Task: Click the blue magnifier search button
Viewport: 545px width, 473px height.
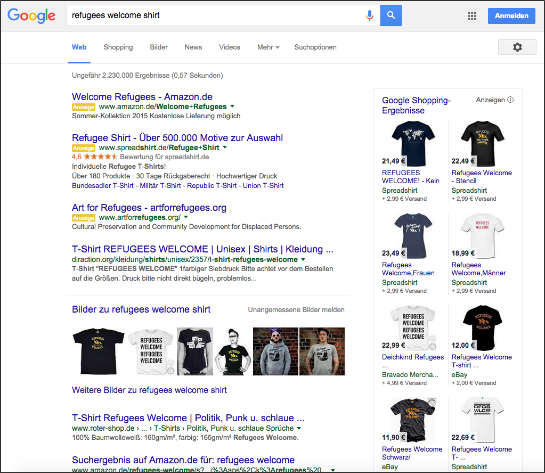Action: pyautogui.click(x=391, y=15)
